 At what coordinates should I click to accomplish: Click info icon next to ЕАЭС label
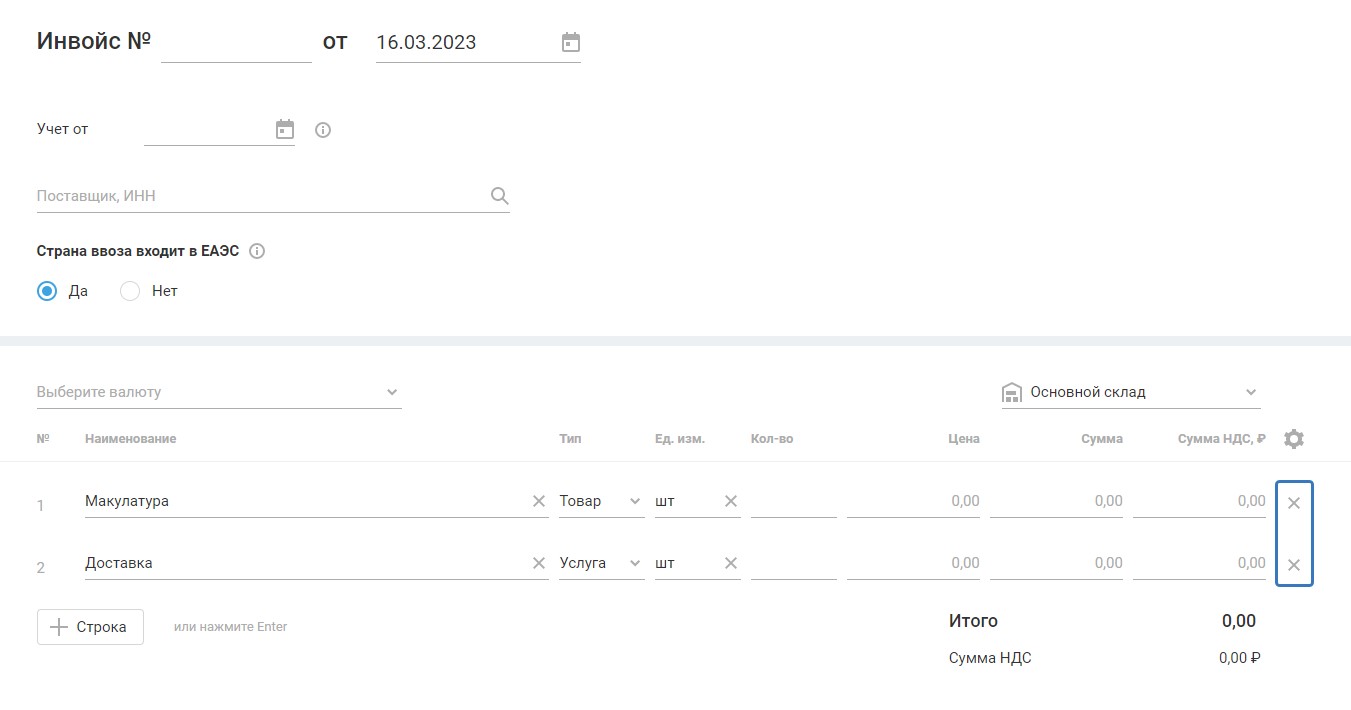coord(257,251)
